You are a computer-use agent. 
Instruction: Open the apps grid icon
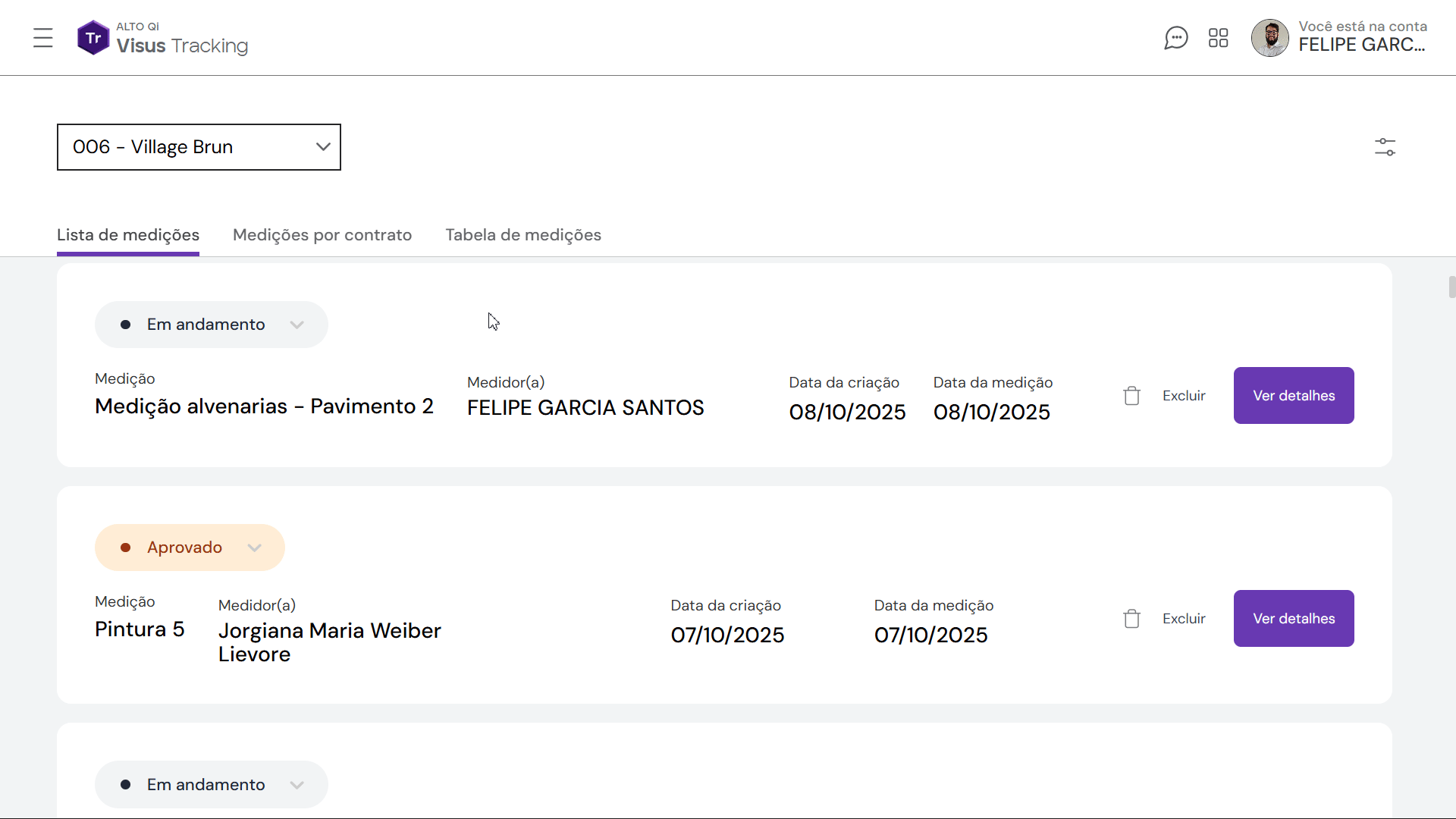click(x=1218, y=38)
